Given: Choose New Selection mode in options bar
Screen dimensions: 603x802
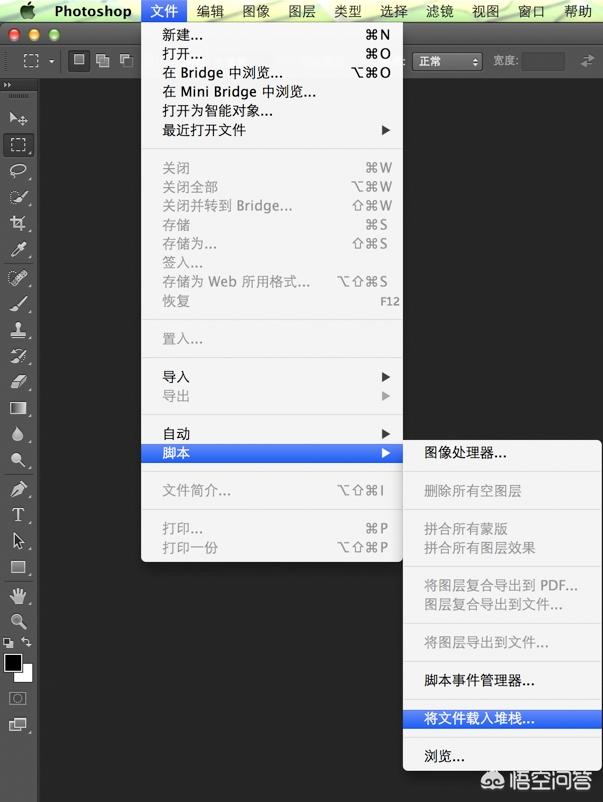Looking at the screenshot, I should [x=79, y=60].
